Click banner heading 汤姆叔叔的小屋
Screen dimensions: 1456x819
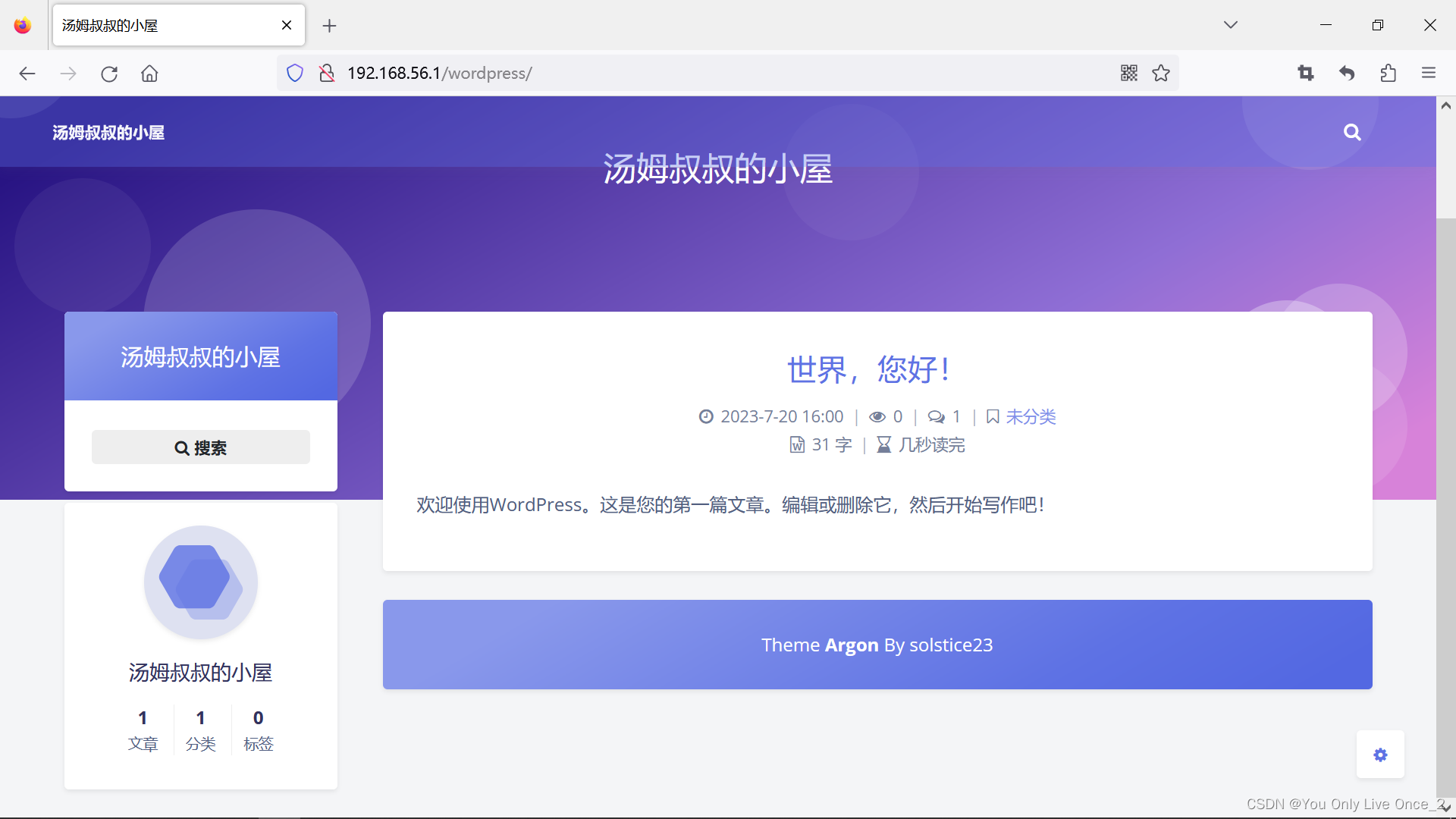point(718,168)
